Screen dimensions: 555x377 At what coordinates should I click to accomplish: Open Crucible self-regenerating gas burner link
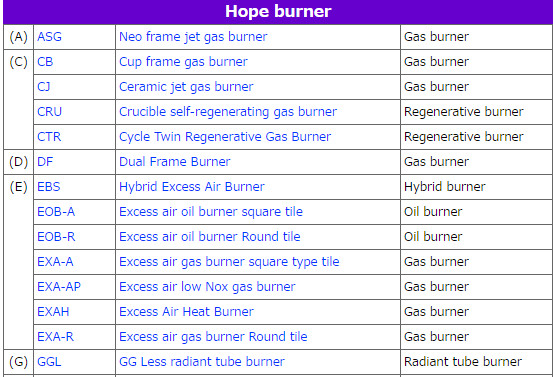click(x=228, y=112)
